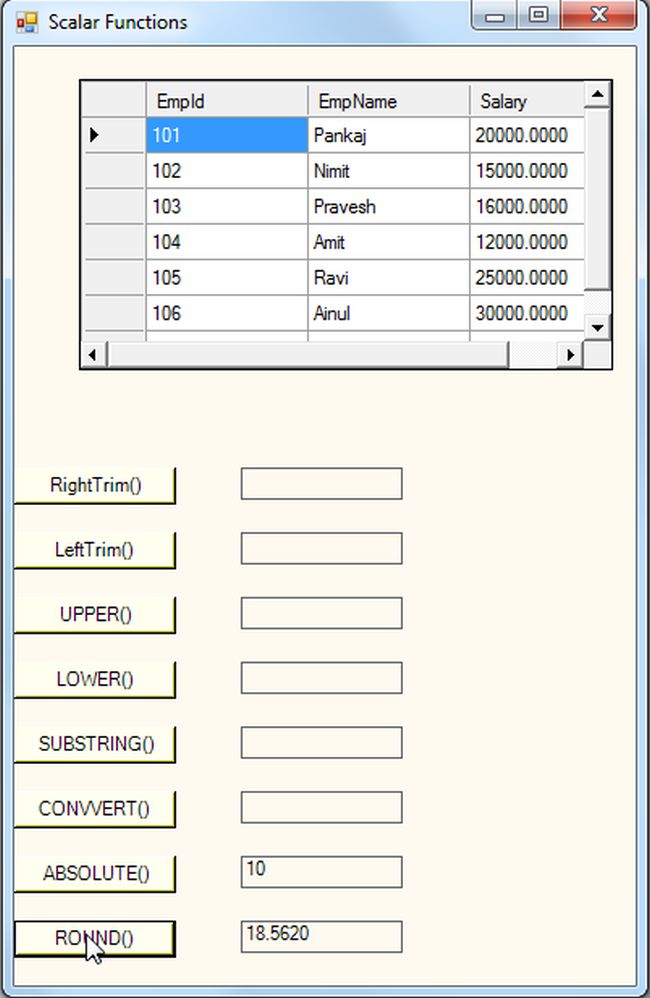Click the app icon in title bar
650x998 pixels.
click(26, 21)
